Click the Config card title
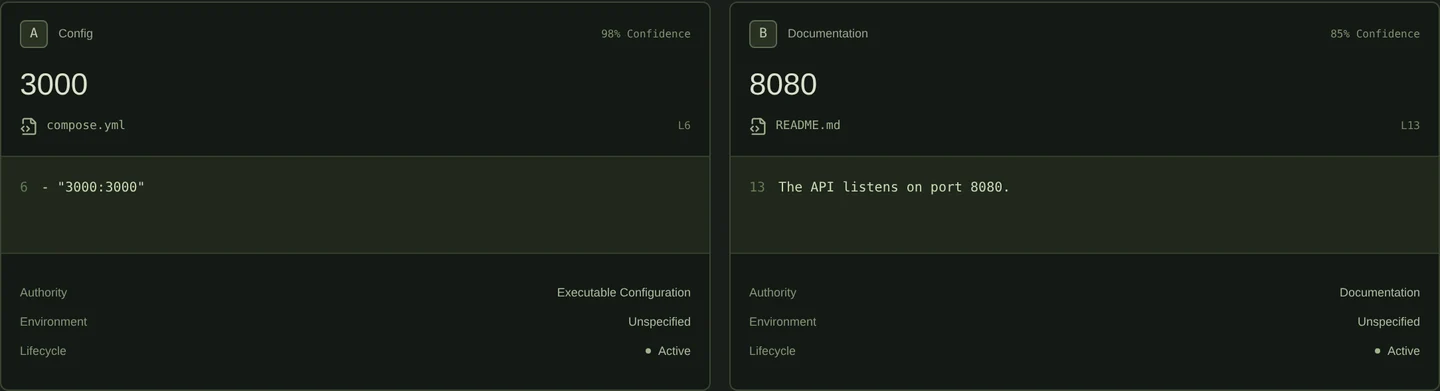The height and width of the screenshot is (391, 1440). pyautogui.click(x=76, y=34)
